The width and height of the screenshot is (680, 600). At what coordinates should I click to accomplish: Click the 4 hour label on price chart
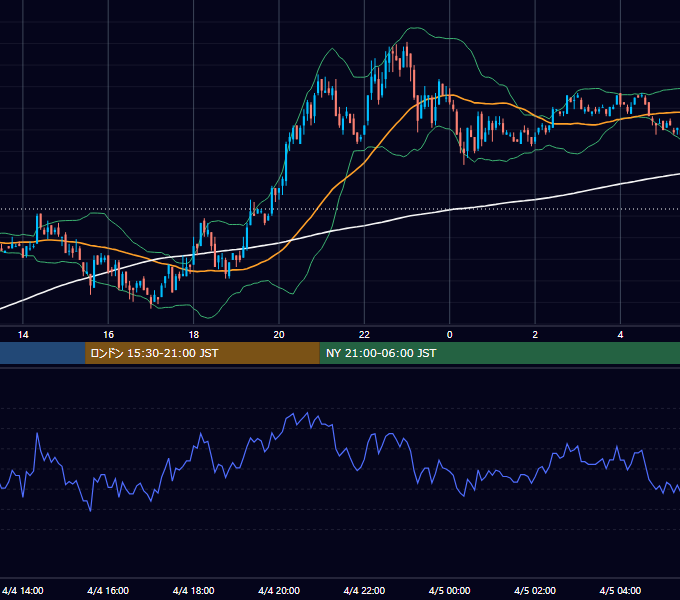(x=621, y=335)
